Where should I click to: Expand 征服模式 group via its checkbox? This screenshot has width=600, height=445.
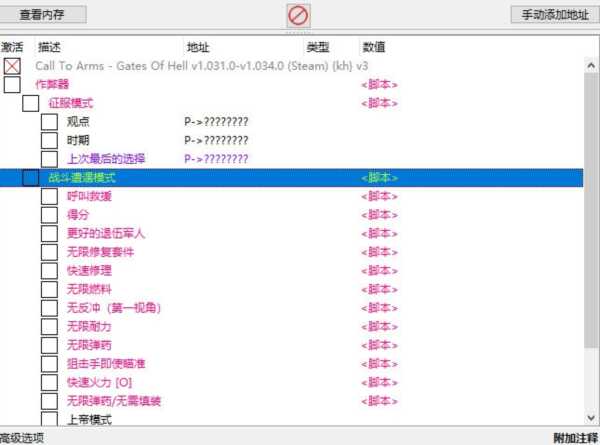click(x=30, y=103)
